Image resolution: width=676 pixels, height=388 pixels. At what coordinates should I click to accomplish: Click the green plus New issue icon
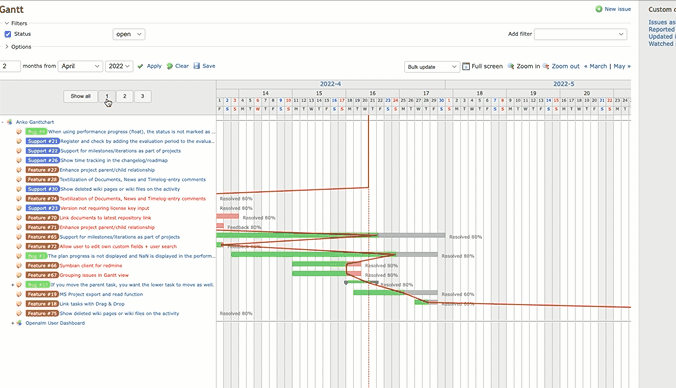(599, 9)
